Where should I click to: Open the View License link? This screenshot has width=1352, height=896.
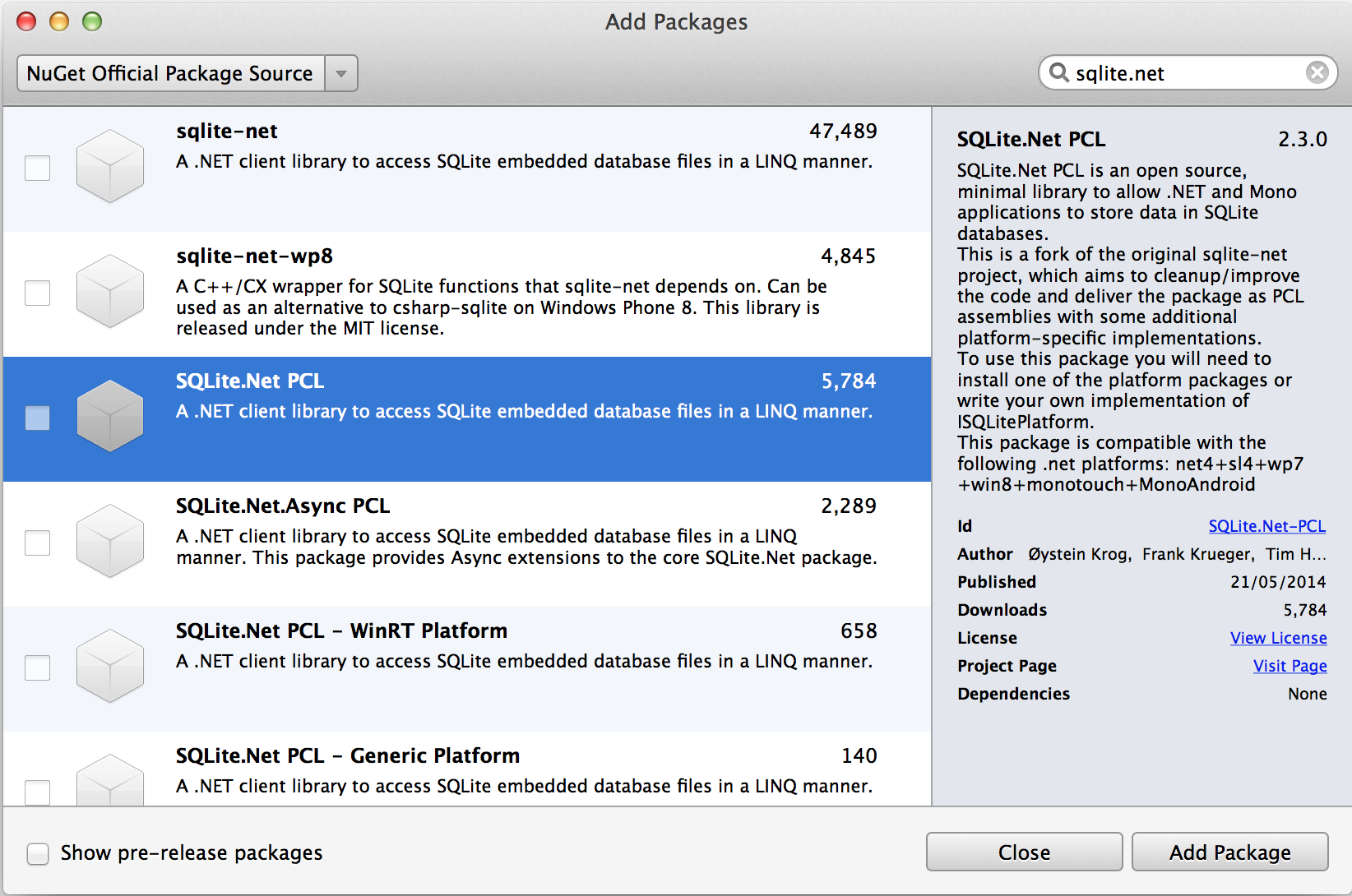[x=1278, y=638]
